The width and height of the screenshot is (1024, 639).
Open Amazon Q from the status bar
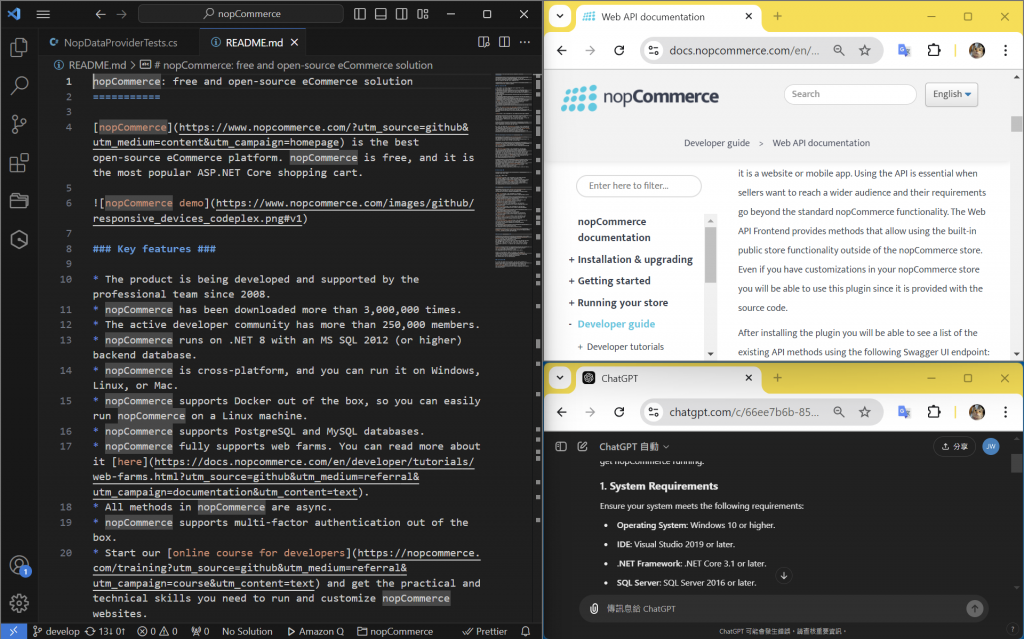pyautogui.click(x=315, y=631)
